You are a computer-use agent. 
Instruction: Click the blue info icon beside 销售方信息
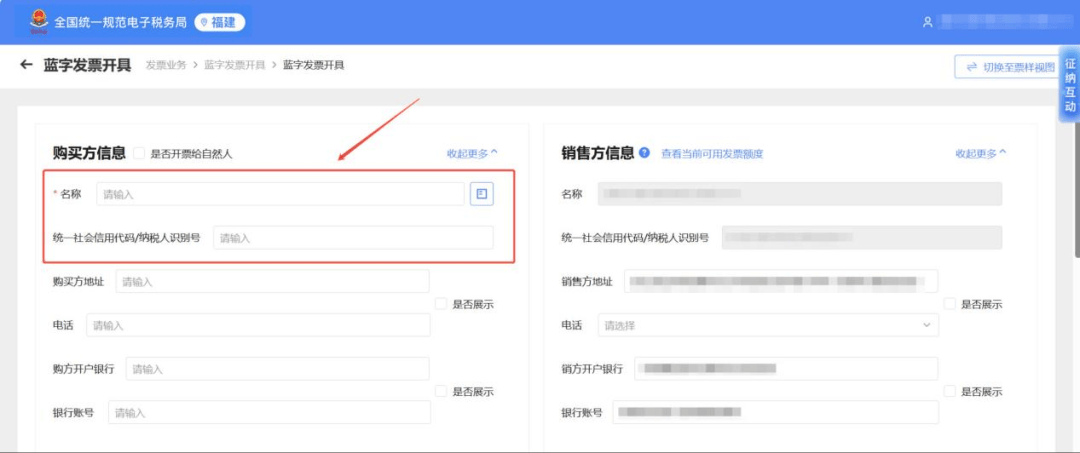(644, 153)
